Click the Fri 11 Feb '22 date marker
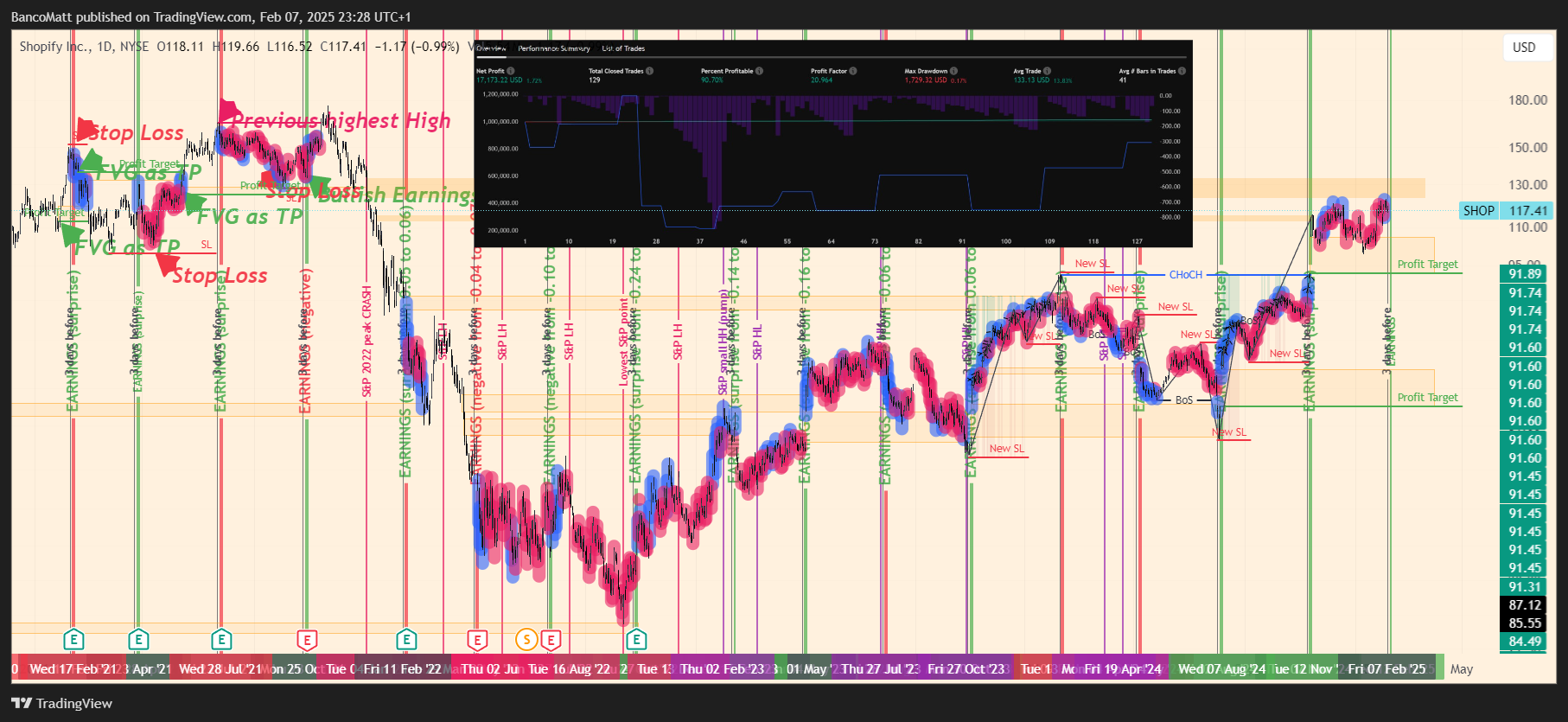Screen dimensions: 1568x722 (403, 668)
